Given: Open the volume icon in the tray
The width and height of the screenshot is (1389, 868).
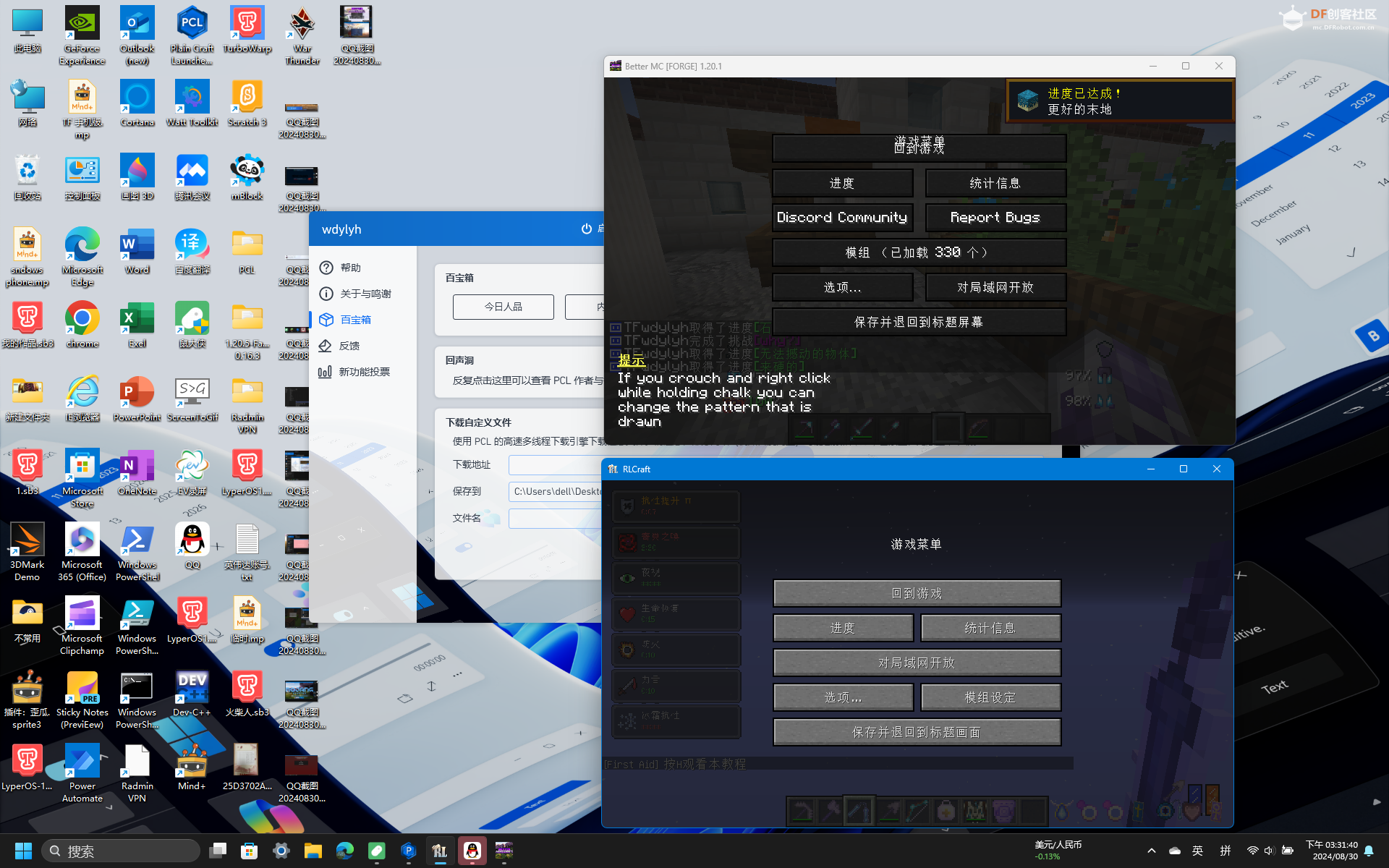Looking at the screenshot, I should click(x=1268, y=851).
